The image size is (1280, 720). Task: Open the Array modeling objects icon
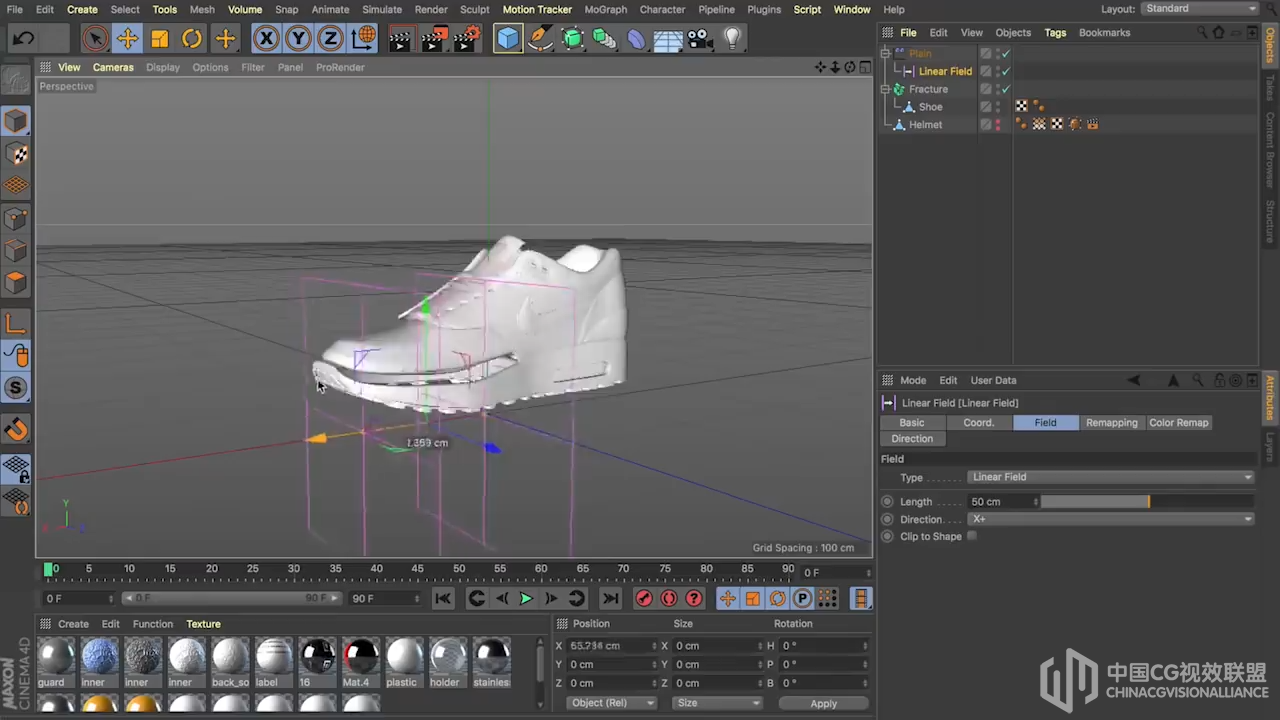coord(604,39)
